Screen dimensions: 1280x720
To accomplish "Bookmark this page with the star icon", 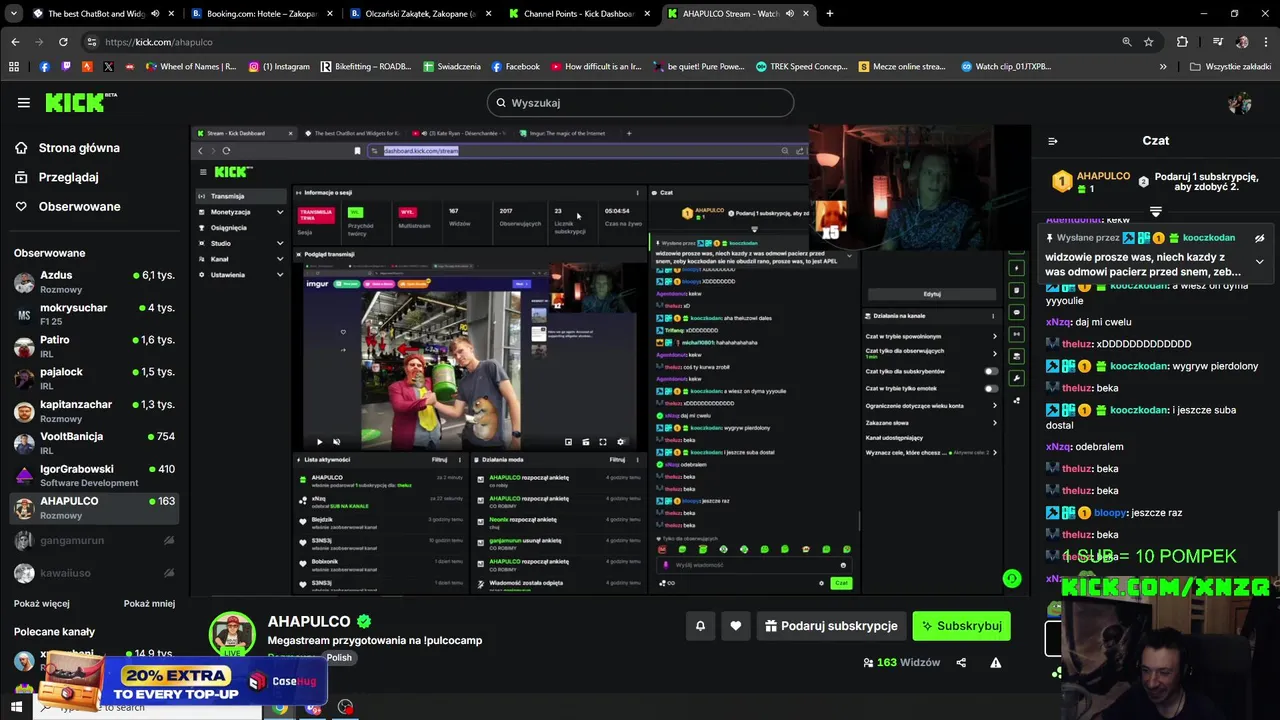I will tap(1149, 42).
